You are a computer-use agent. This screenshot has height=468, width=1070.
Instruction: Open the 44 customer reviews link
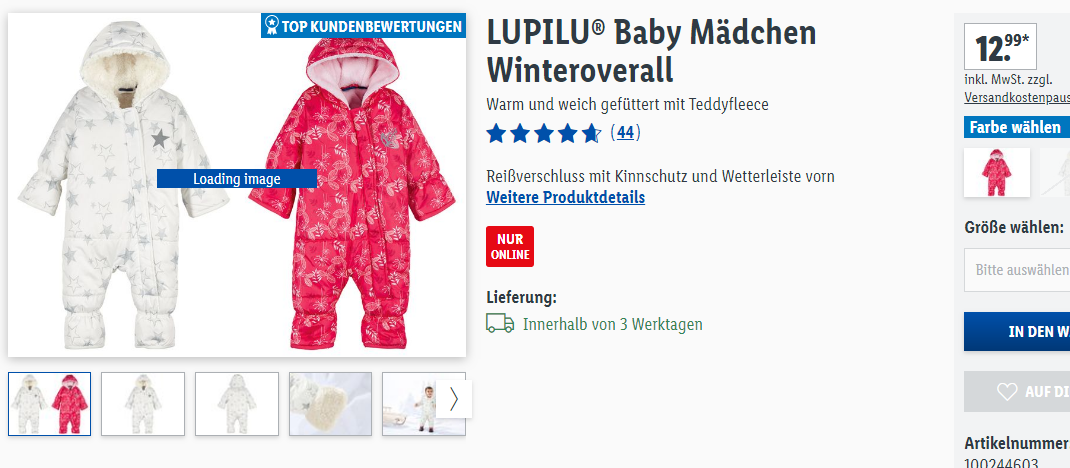click(x=625, y=132)
